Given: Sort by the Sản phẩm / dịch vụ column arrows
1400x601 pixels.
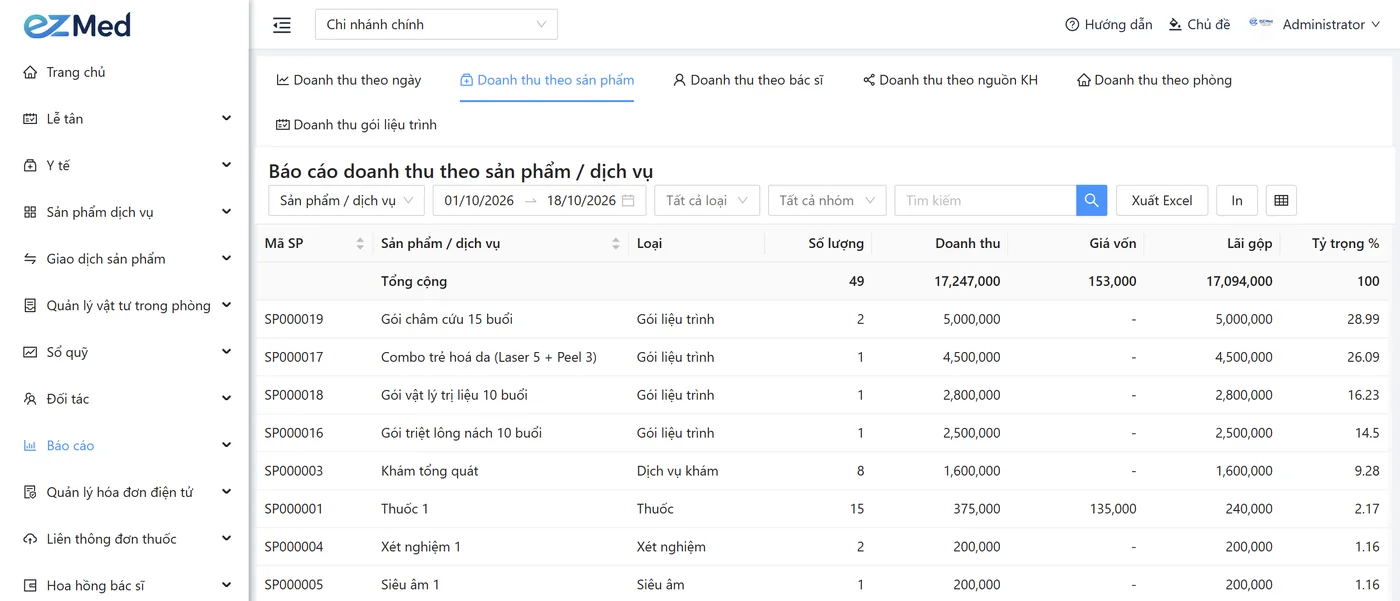Looking at the screenshot, I should (x=616, y=243).
